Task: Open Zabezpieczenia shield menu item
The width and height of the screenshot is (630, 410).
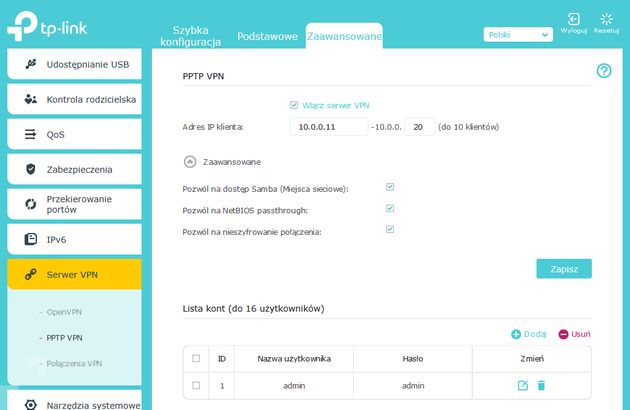Action: point(74,169)
